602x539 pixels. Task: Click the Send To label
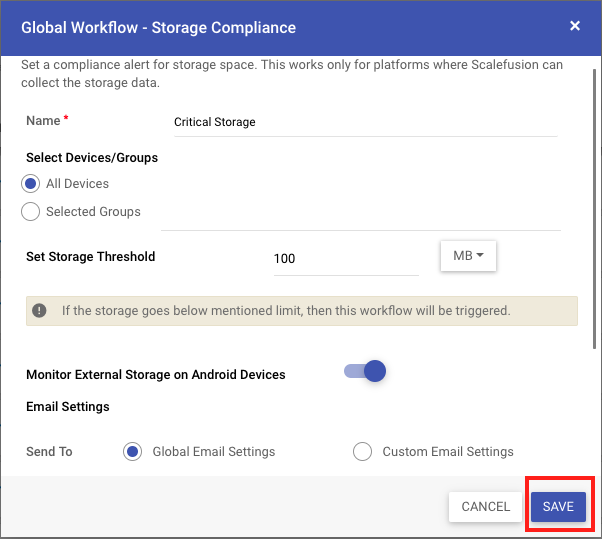point(49,451)
